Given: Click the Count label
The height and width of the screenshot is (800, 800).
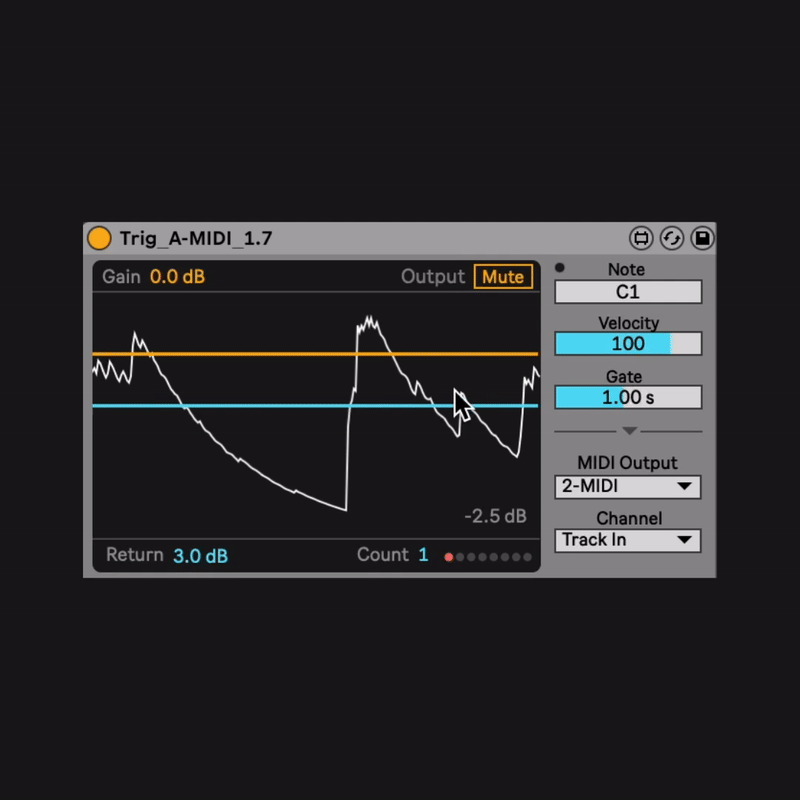Looking at the screenshot, I should click(383, 555).
